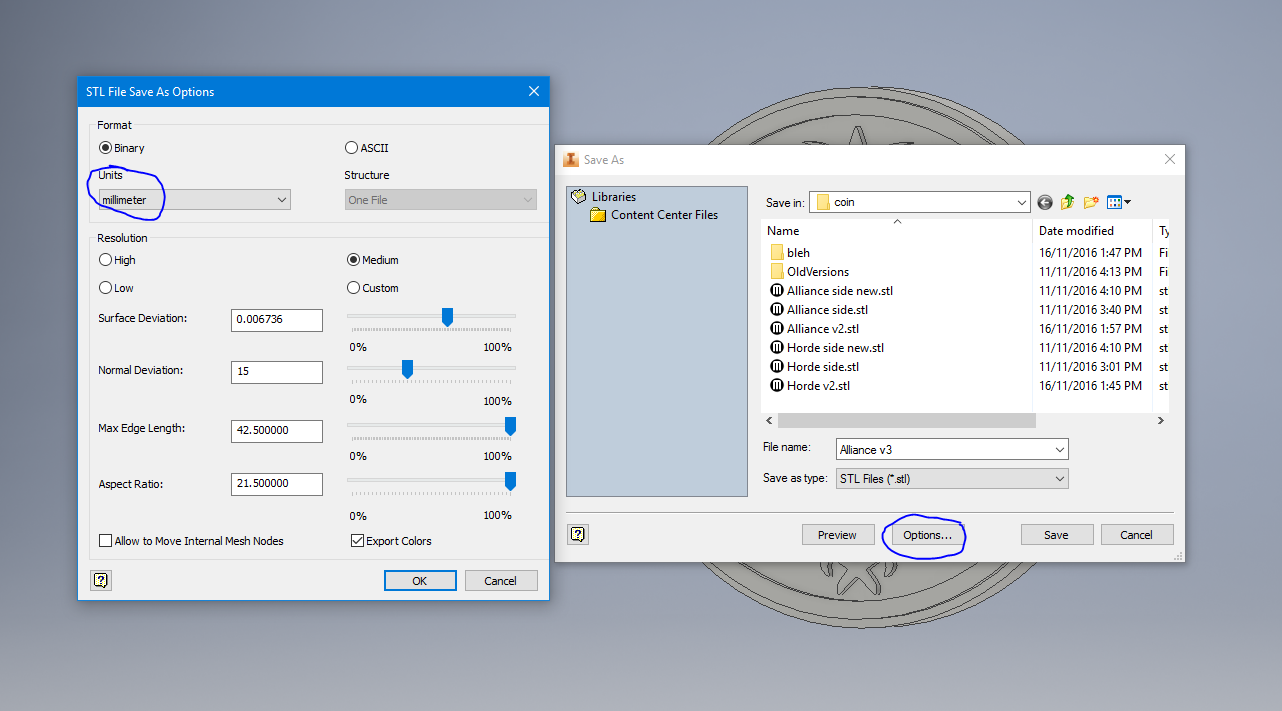This screenshot has height=711, width=1282.
Task: Click the Up One Level folder icon
Action: [1067, 202]
